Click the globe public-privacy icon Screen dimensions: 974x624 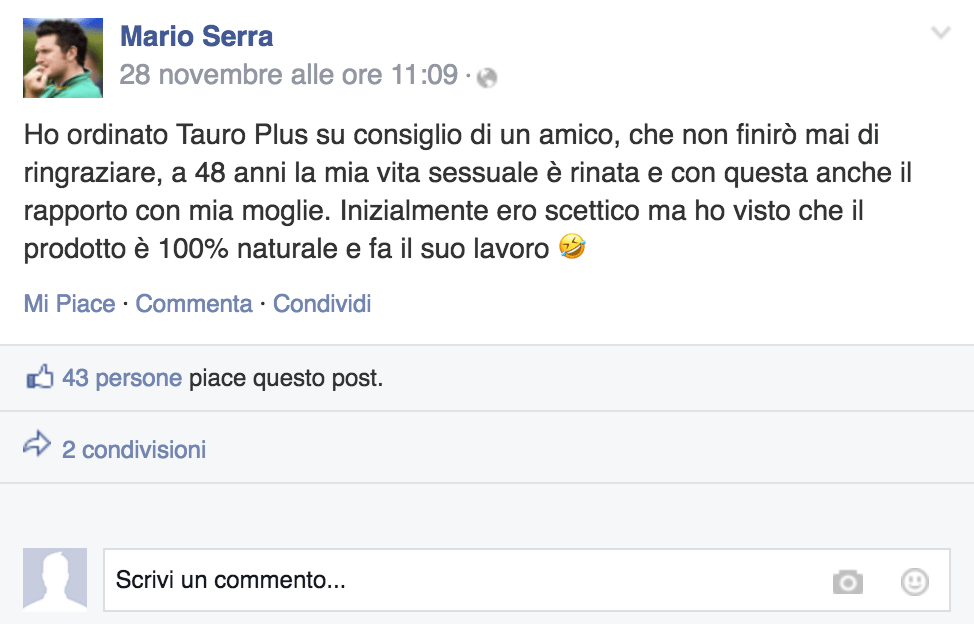[x=487, y=77]
